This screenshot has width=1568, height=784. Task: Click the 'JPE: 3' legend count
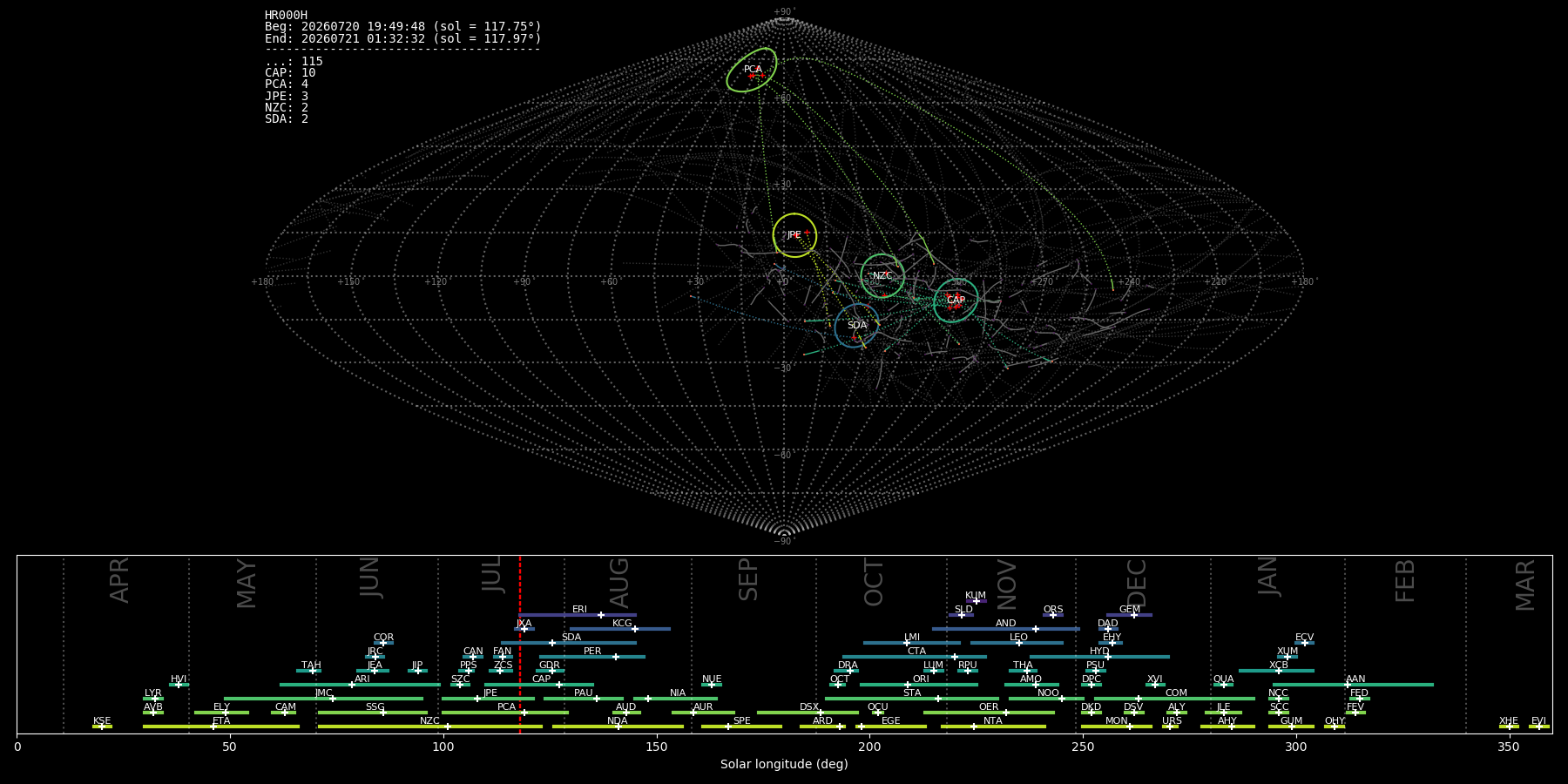tap(287, 96)
